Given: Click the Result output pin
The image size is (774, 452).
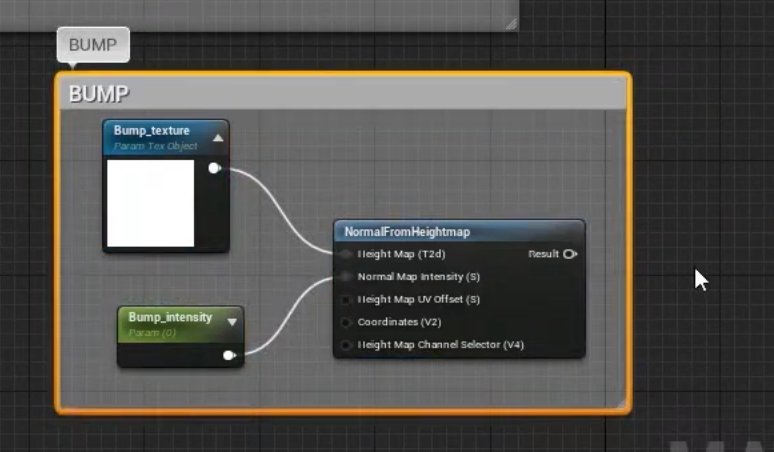Looking at the screenshot, I should pos(570,254).
